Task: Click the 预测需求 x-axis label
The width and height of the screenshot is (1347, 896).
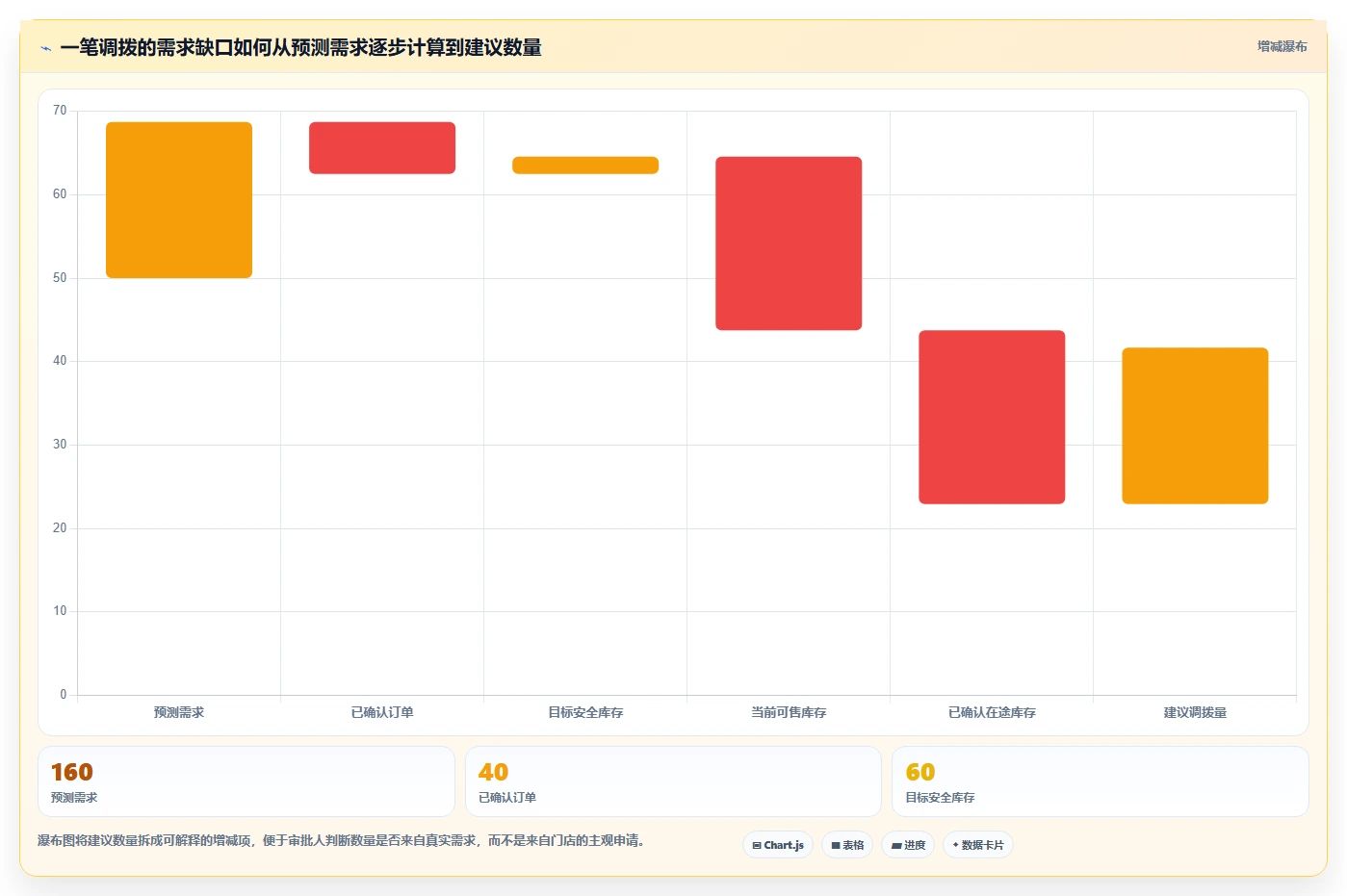Action: point(179,712)
